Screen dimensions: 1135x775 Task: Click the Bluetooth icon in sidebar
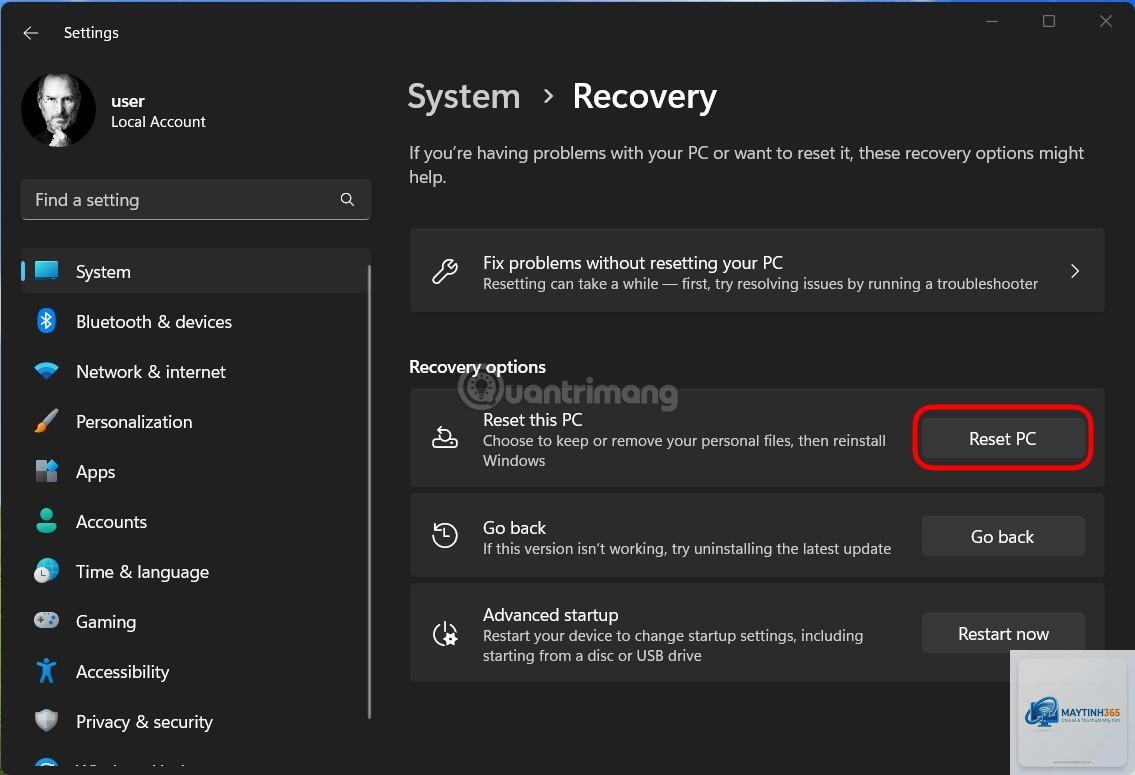pyautogui.click(x=46, y=321)
